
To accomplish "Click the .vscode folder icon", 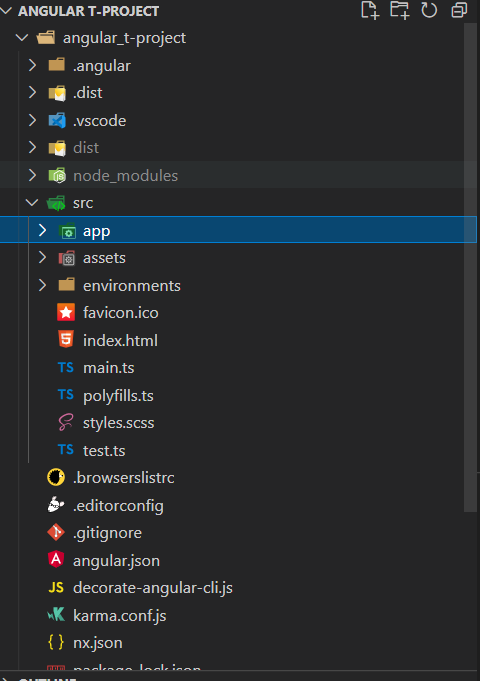I will point(57,120).
